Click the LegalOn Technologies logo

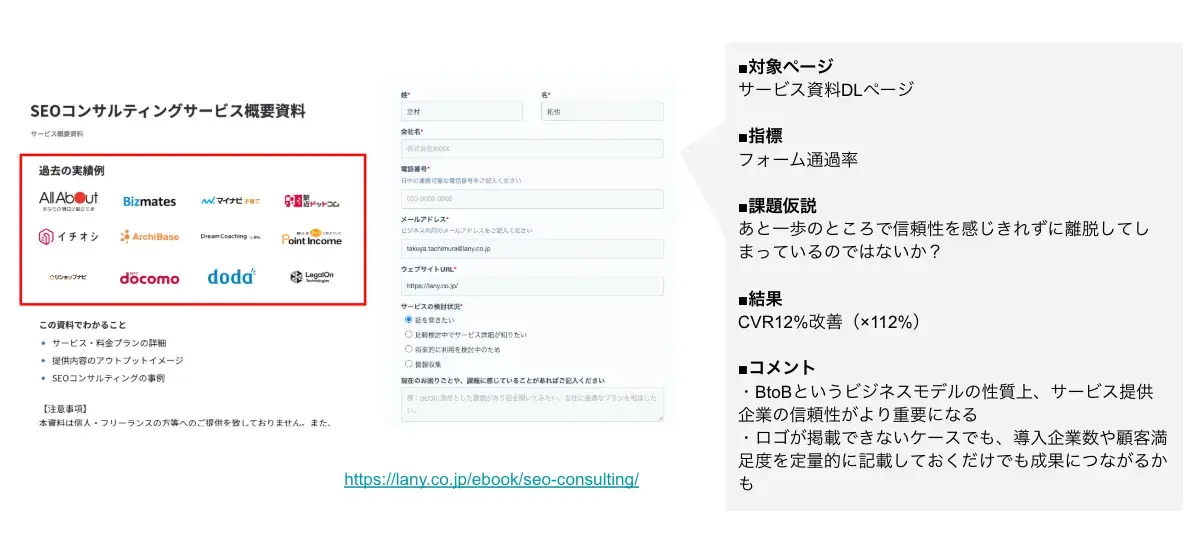[x=310, y=277]
